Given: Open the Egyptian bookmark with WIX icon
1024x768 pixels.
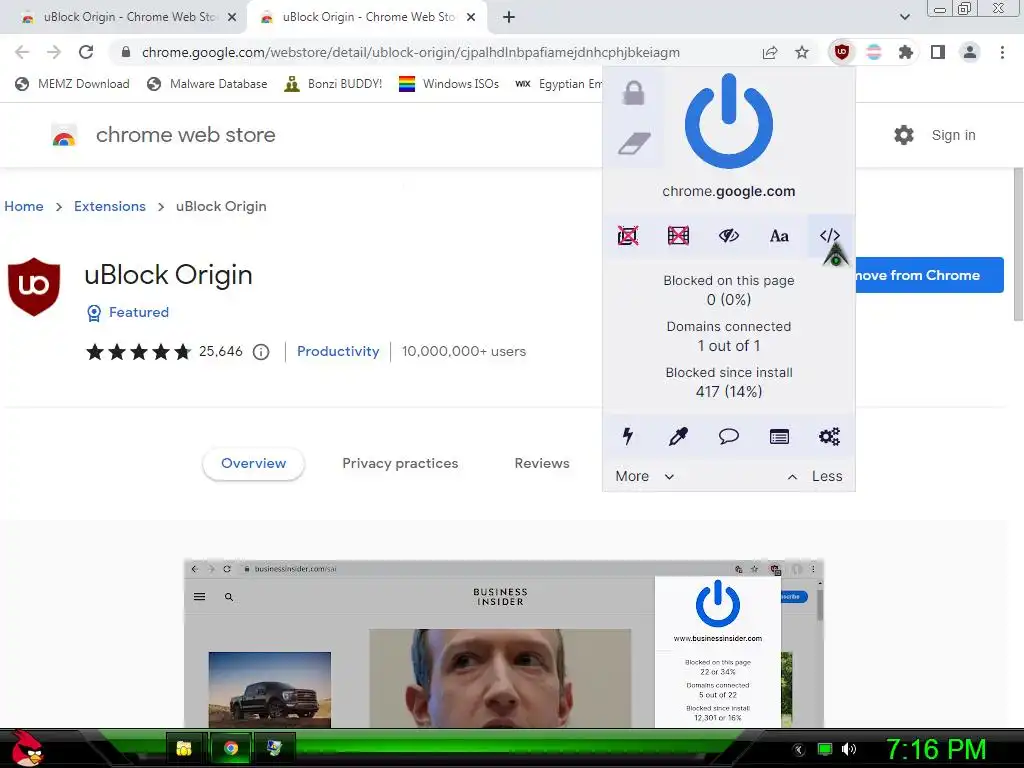Looking at the screenshot, I should point(558,84).
